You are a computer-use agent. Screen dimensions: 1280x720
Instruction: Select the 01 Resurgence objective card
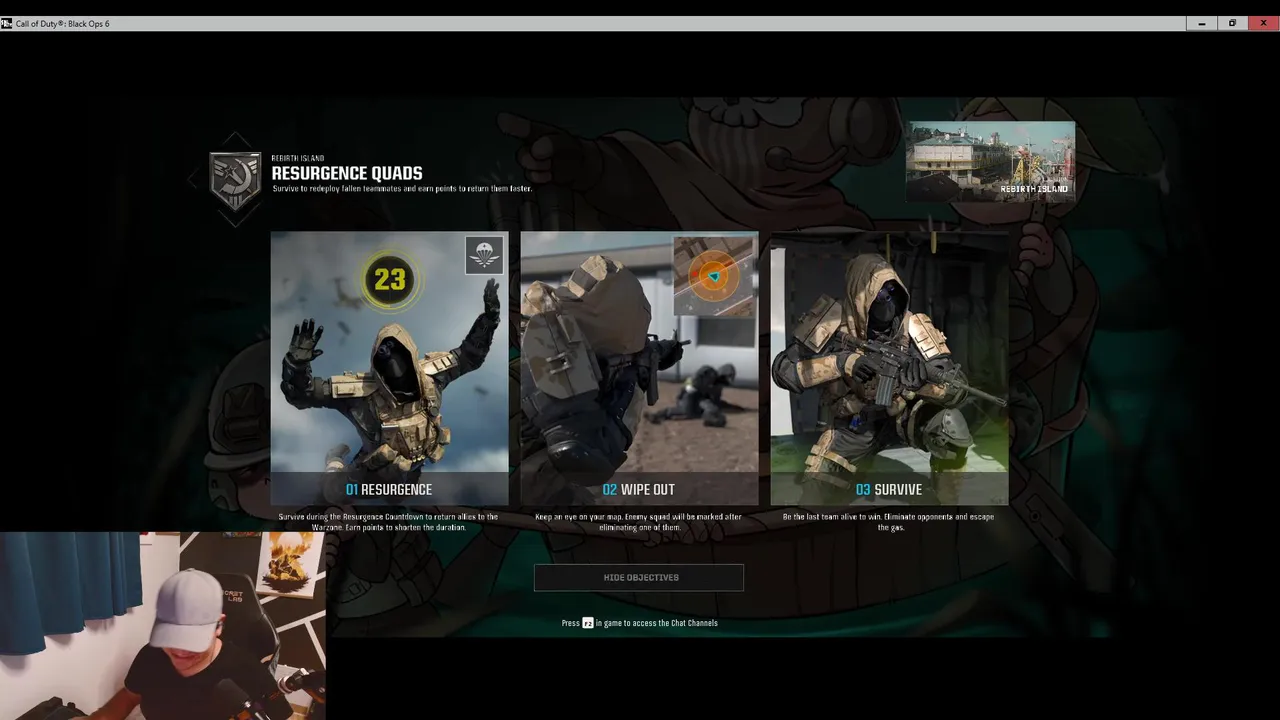[389, 368]
